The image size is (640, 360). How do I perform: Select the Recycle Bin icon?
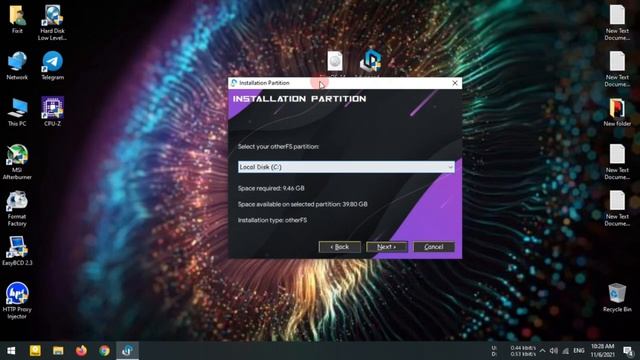coord(617,298)
